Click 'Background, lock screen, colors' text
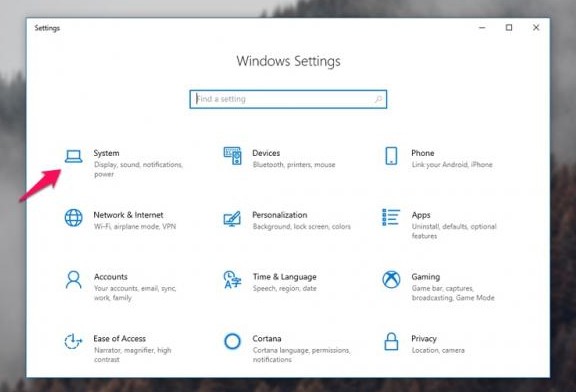Screen dimensions: 576x392 tap(302, 226)
